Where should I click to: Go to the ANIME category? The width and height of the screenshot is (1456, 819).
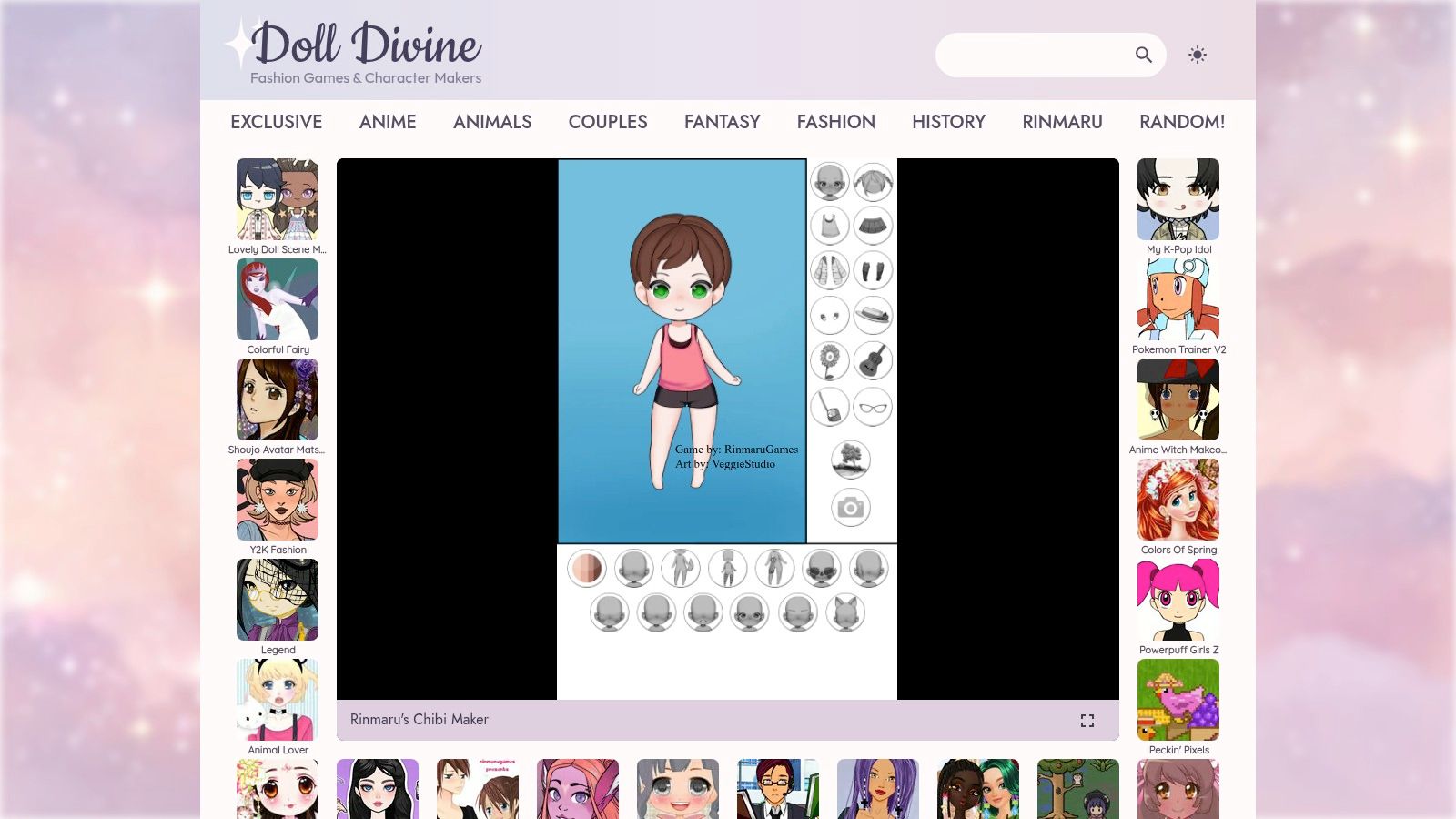pos(388,122)
